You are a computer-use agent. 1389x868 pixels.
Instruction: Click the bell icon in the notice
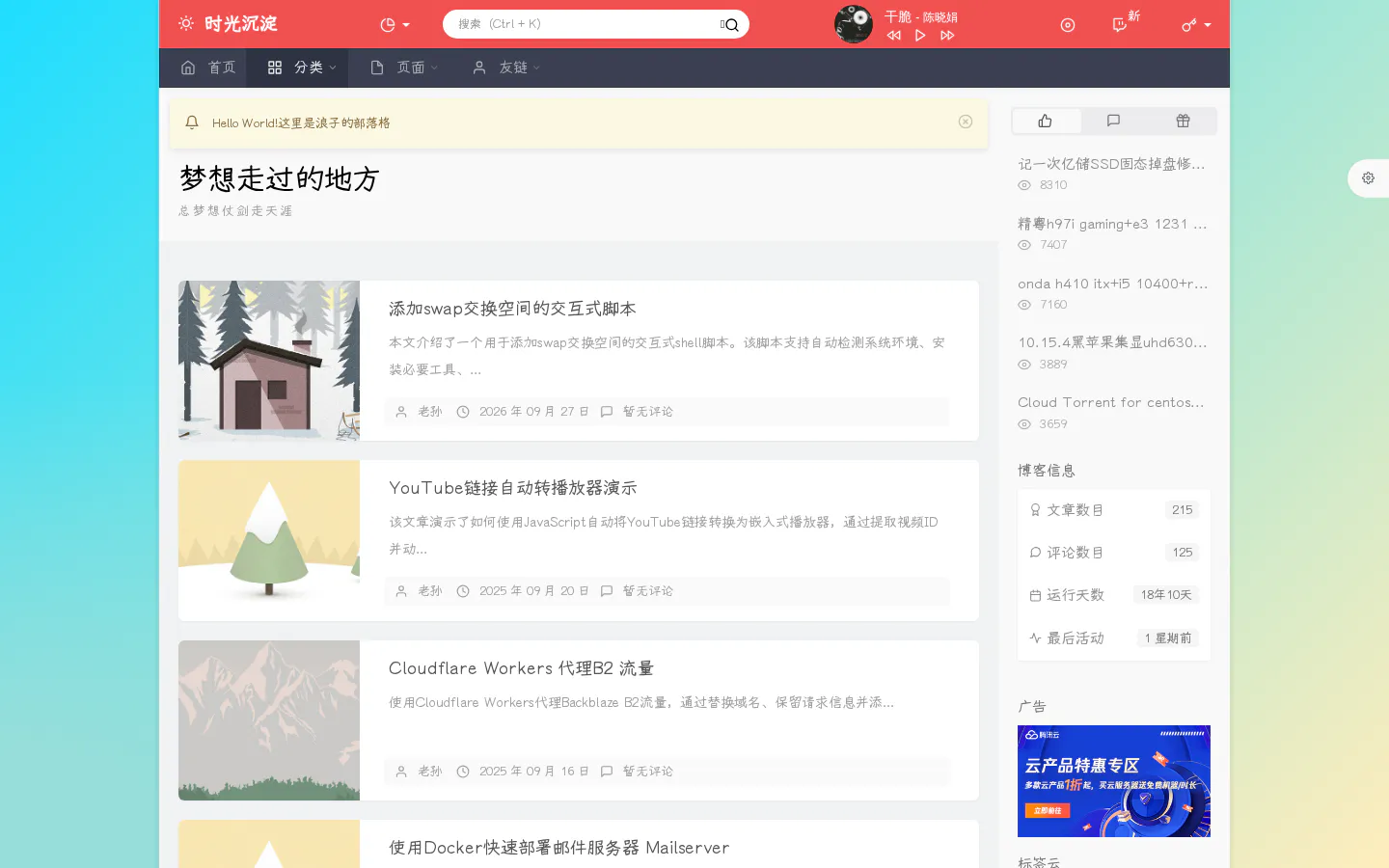coord(192,122)
